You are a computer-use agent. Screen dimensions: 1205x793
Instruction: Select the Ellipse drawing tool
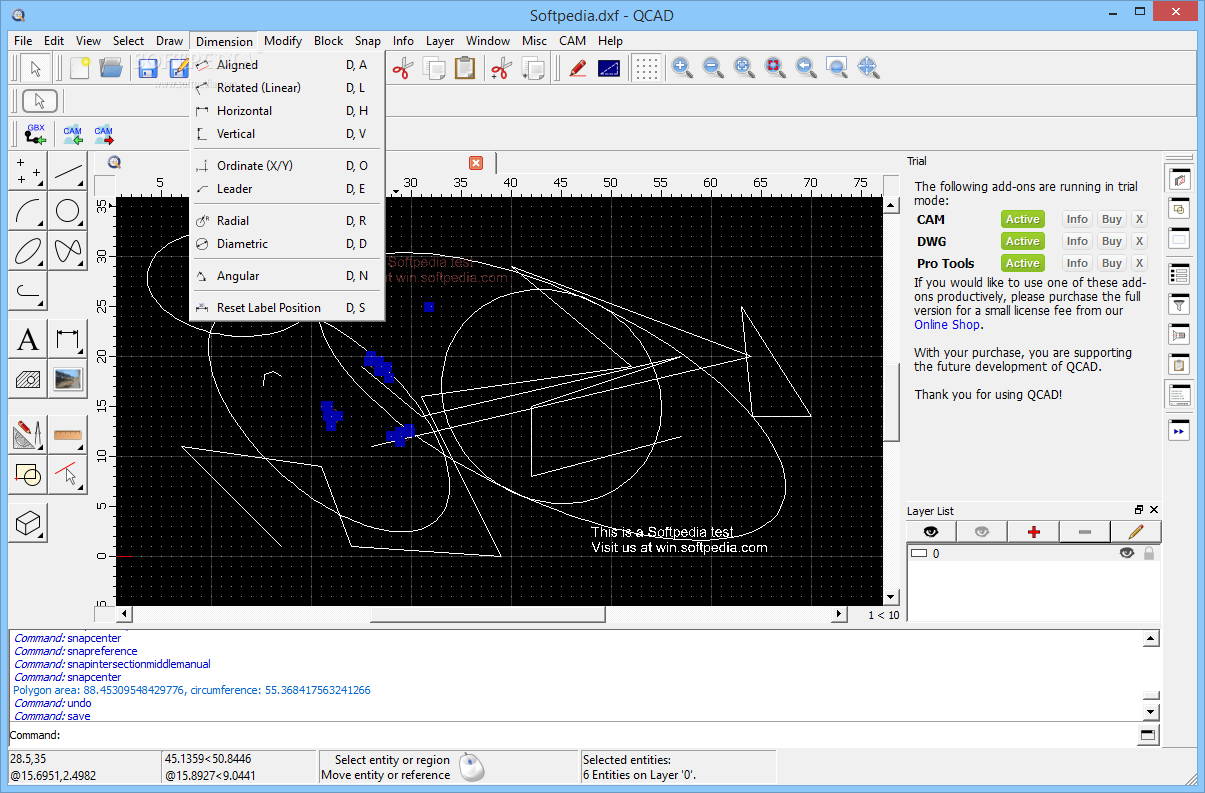tap(28, 250)
